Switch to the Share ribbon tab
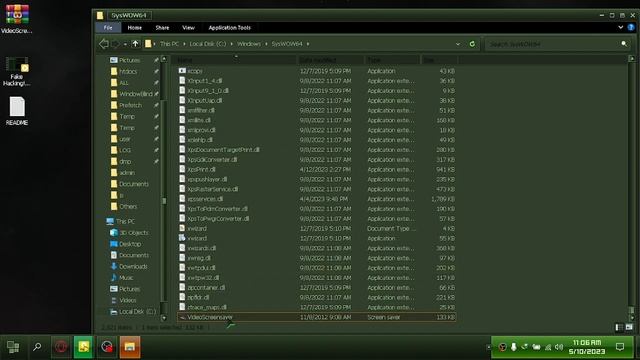 pyautogui.click(x=162, y=28)
